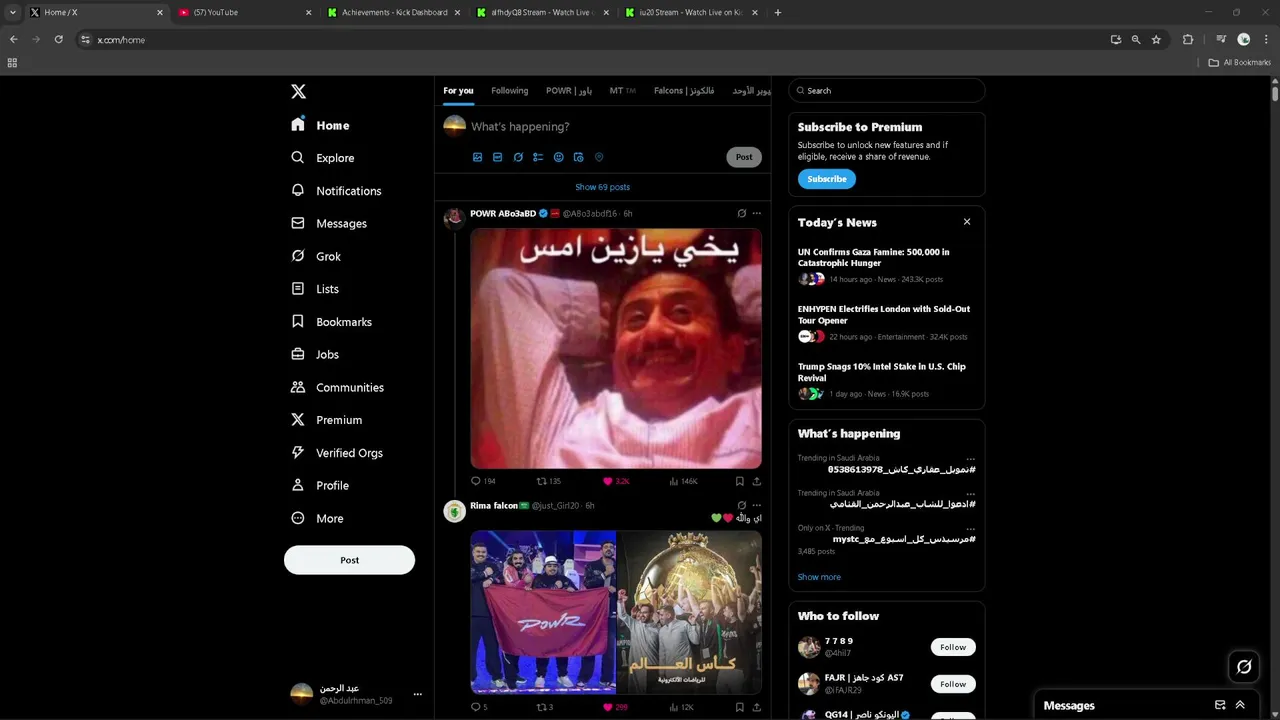This screenshot has height=720, width=1280.
Task: Click new message icon in Messages drawer
Action: point(1220,705)
